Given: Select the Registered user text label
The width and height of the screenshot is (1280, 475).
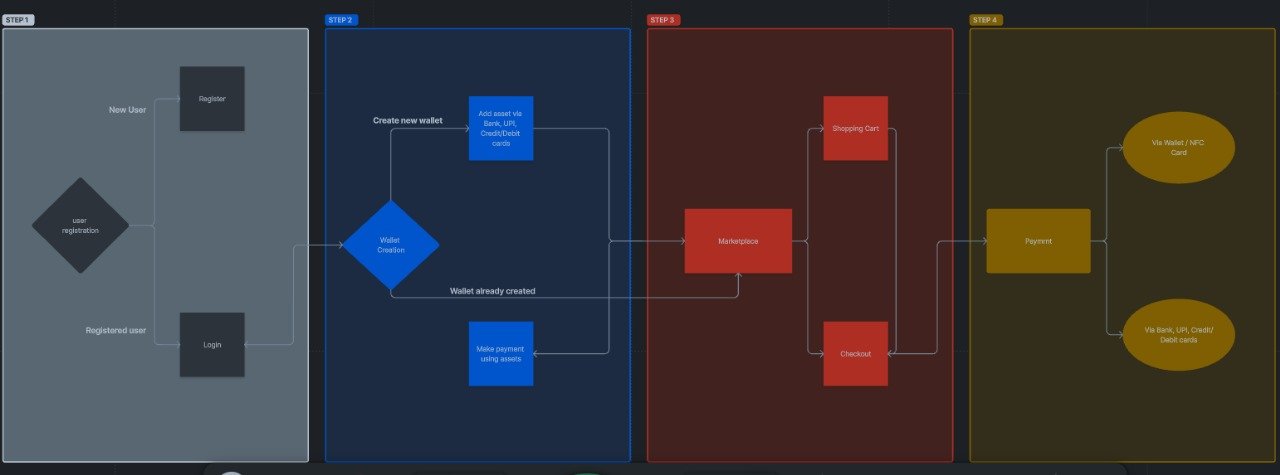Looking at the screenshot, I should click(116, 330).
